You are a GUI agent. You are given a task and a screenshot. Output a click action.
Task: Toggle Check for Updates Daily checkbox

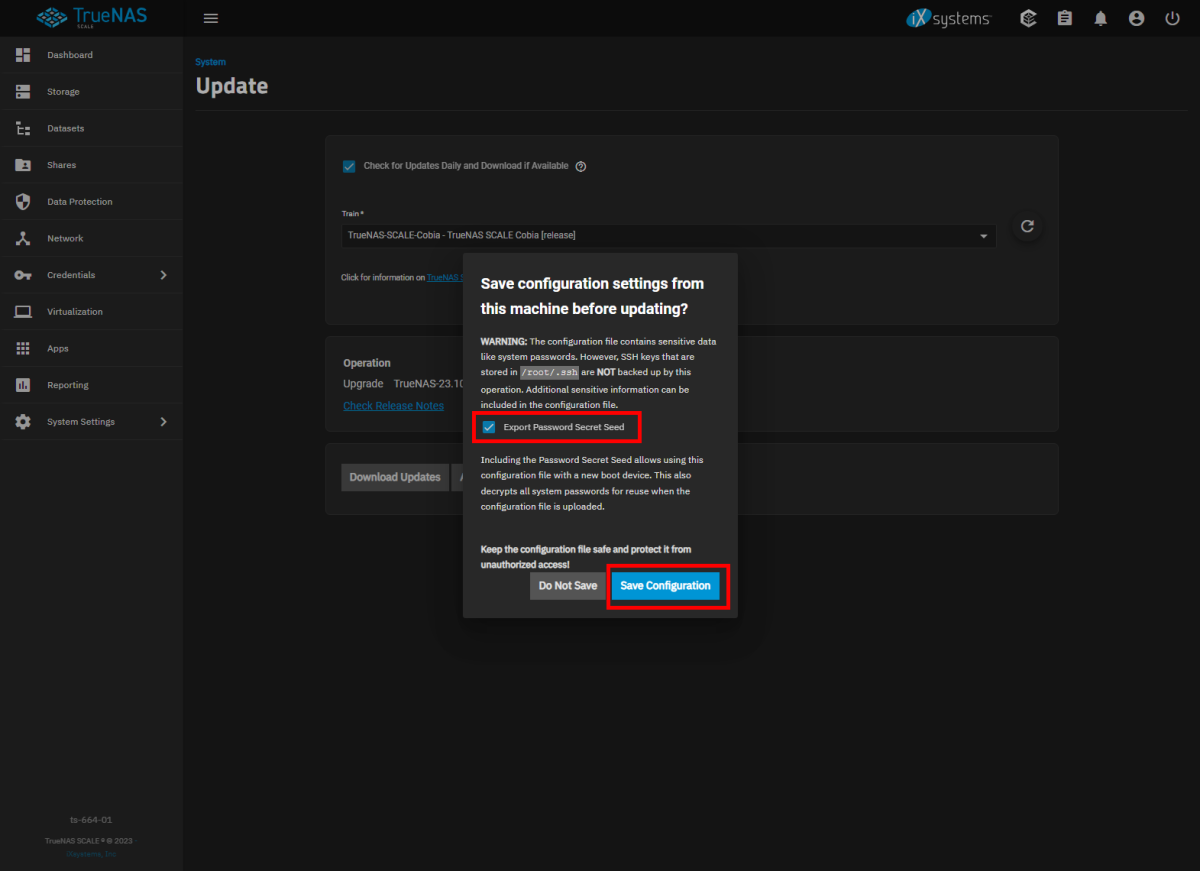coord(349,166)
